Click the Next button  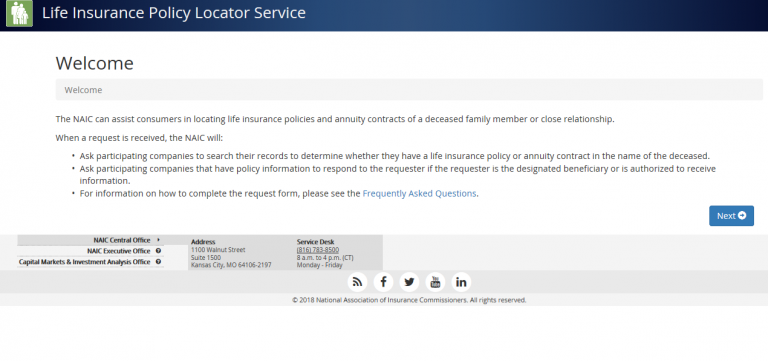click(x=731, y=216)
